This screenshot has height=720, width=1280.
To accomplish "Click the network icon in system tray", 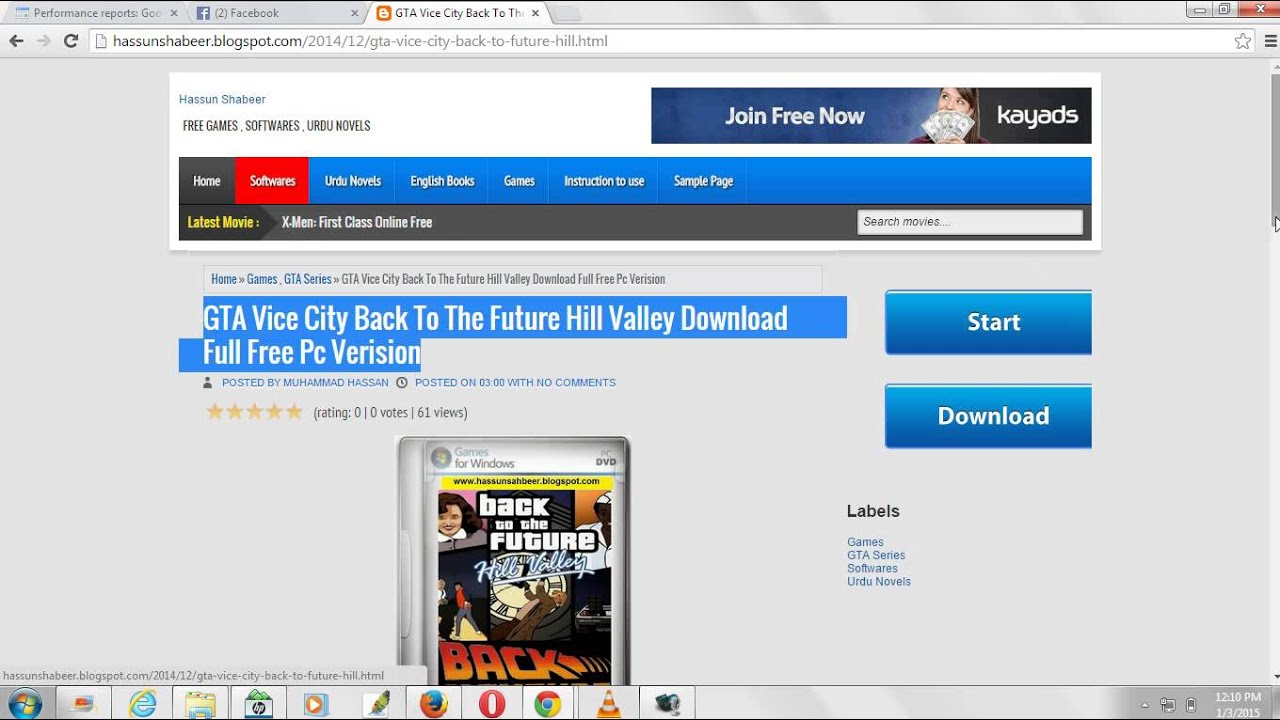I will 1168,704.
